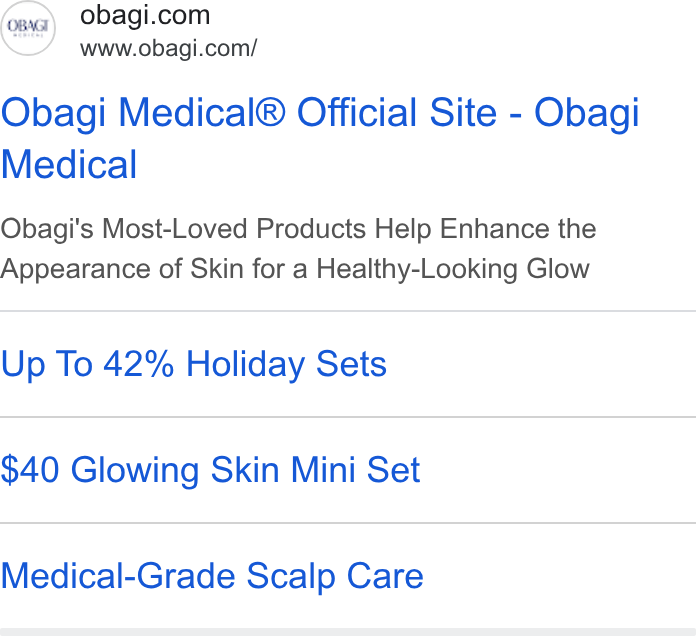Select the Up To 42% Holiday Sets sitelink
This screenshot has width=696, height=636.
click(194, 364)
